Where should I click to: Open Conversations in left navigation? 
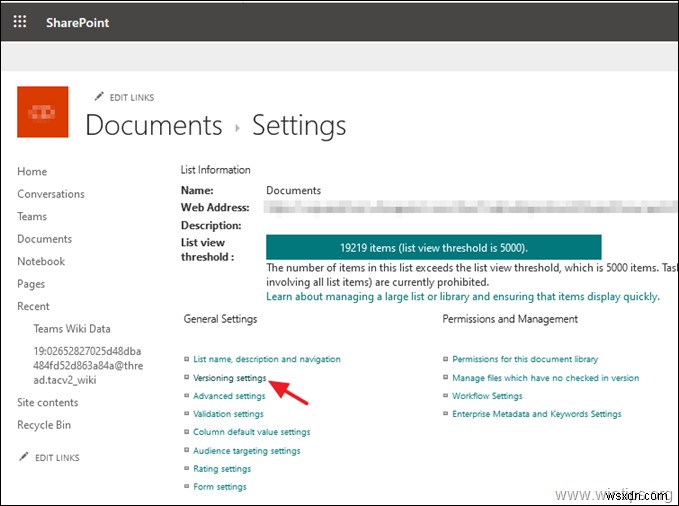coord(51,194)
